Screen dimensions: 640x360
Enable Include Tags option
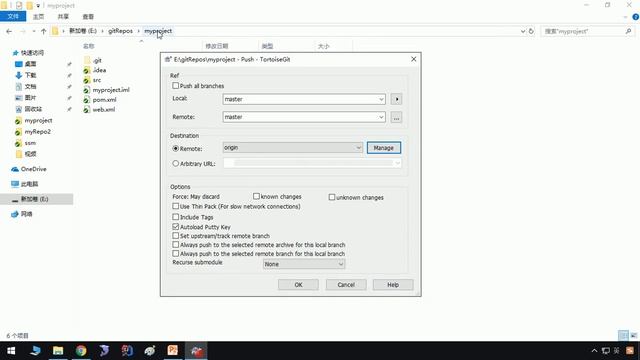(176, 217)
